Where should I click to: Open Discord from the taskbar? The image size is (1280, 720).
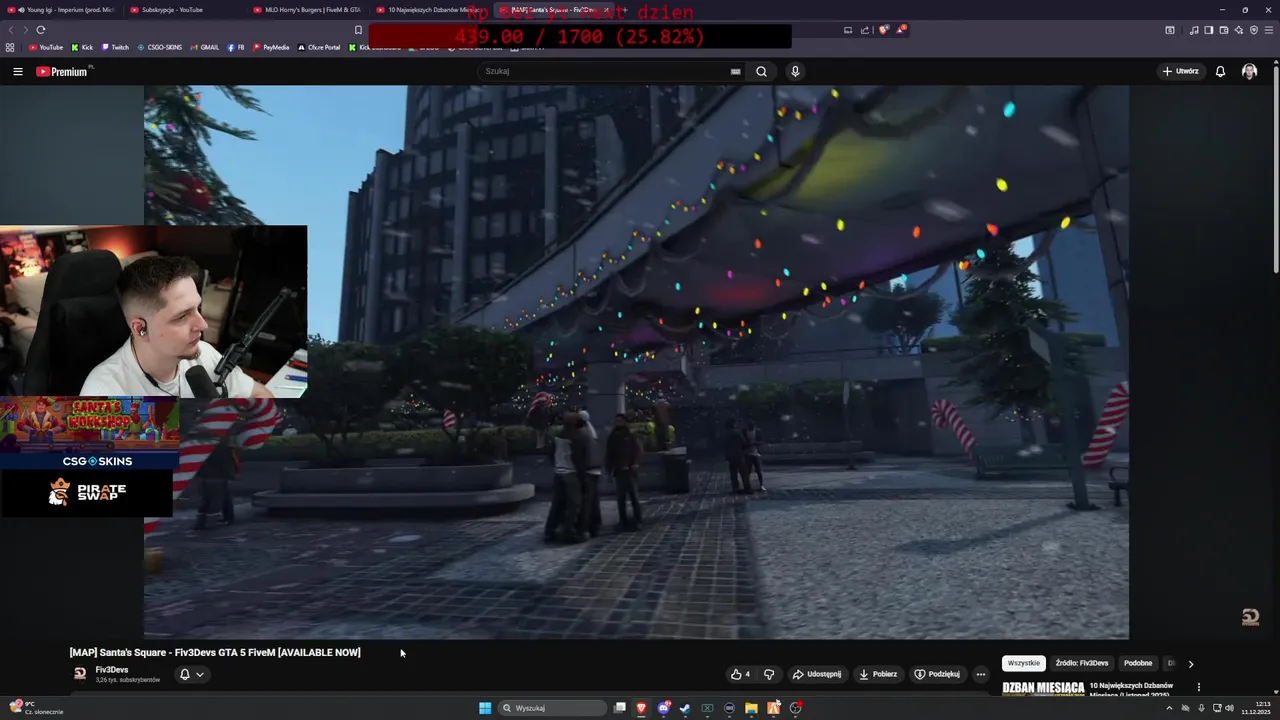tap(664, 708)
